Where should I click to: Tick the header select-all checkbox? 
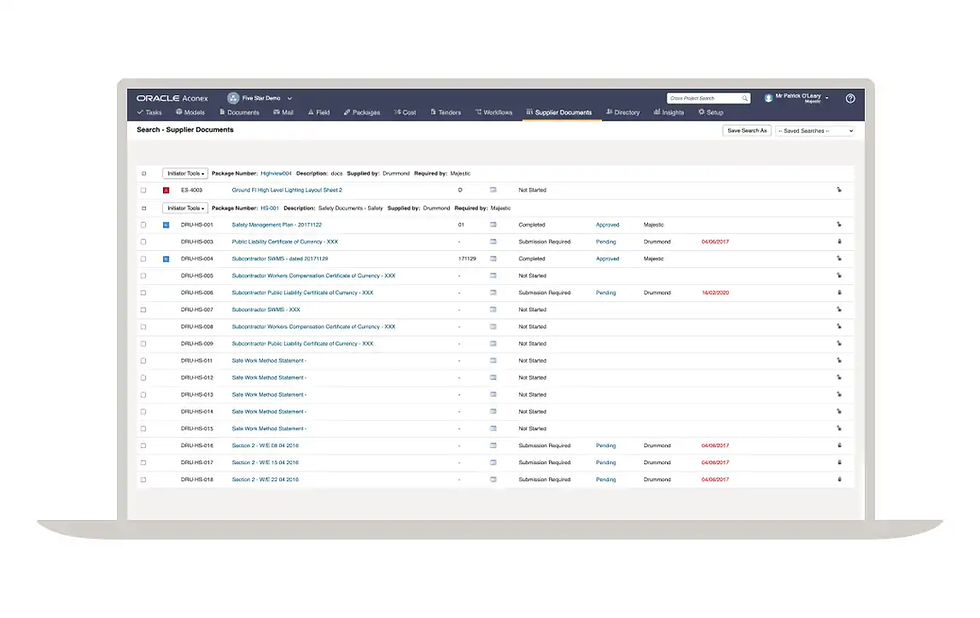pos(144,172)
